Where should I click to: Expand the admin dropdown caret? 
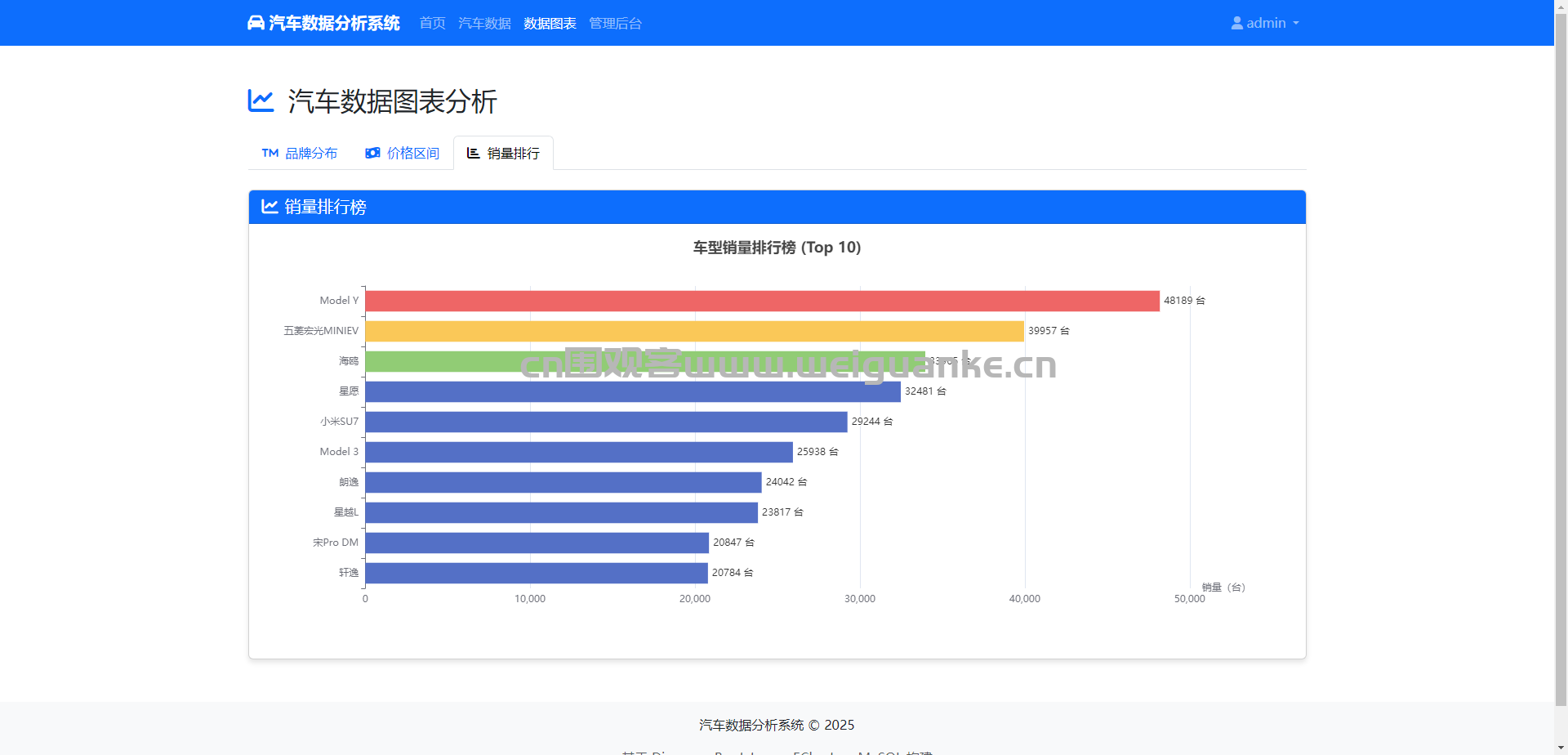[1295, 23]
